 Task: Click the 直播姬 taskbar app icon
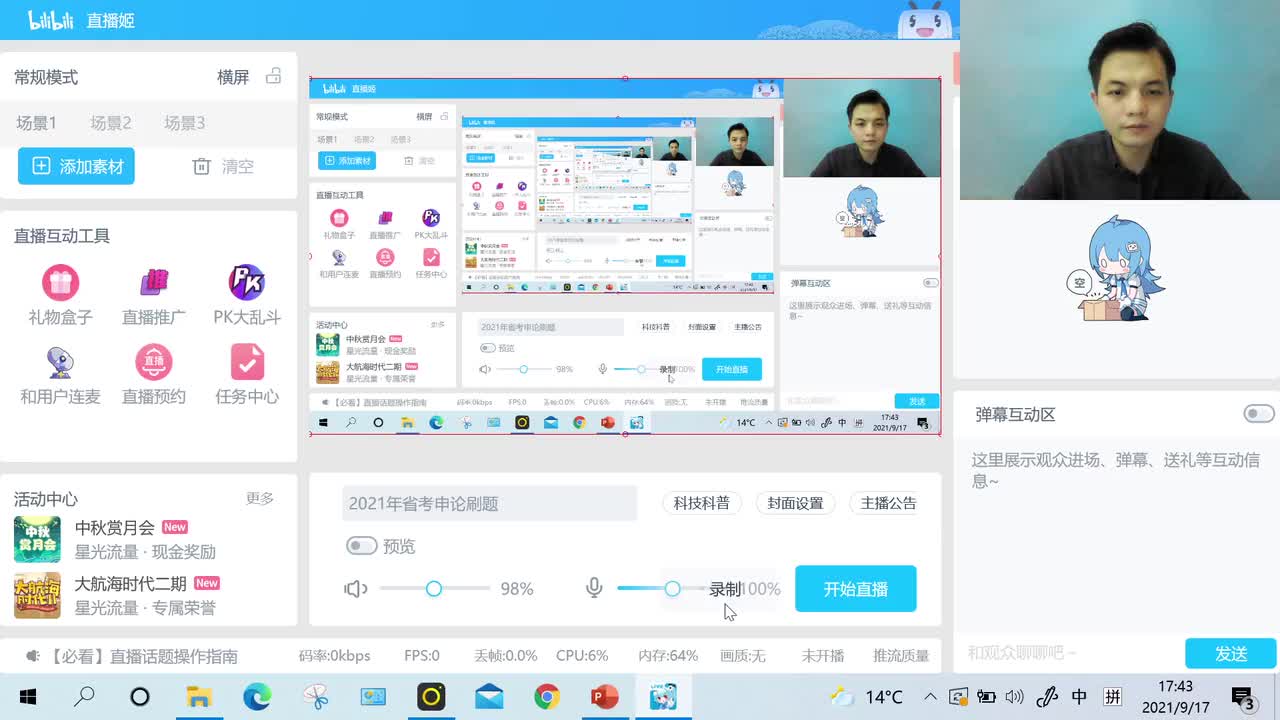(x=663, y=697)
